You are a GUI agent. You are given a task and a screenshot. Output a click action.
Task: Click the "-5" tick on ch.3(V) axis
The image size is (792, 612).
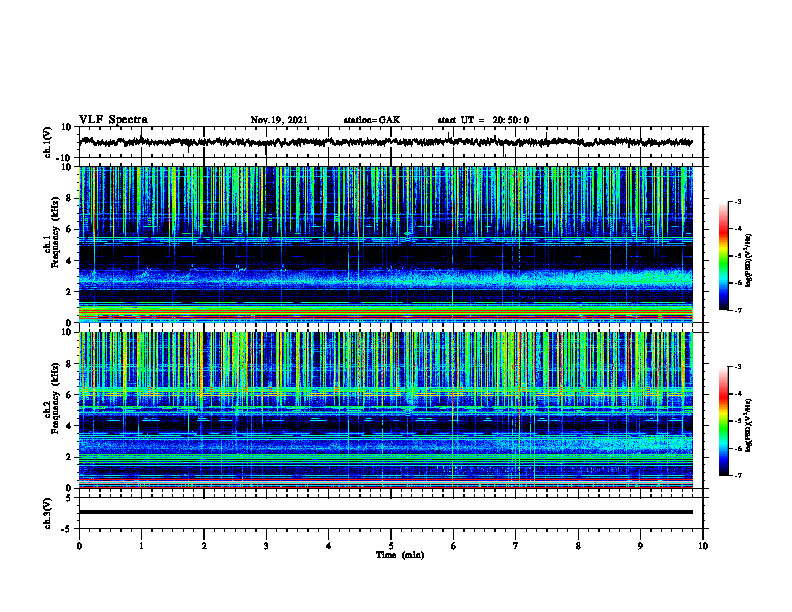tap(67, 529)
